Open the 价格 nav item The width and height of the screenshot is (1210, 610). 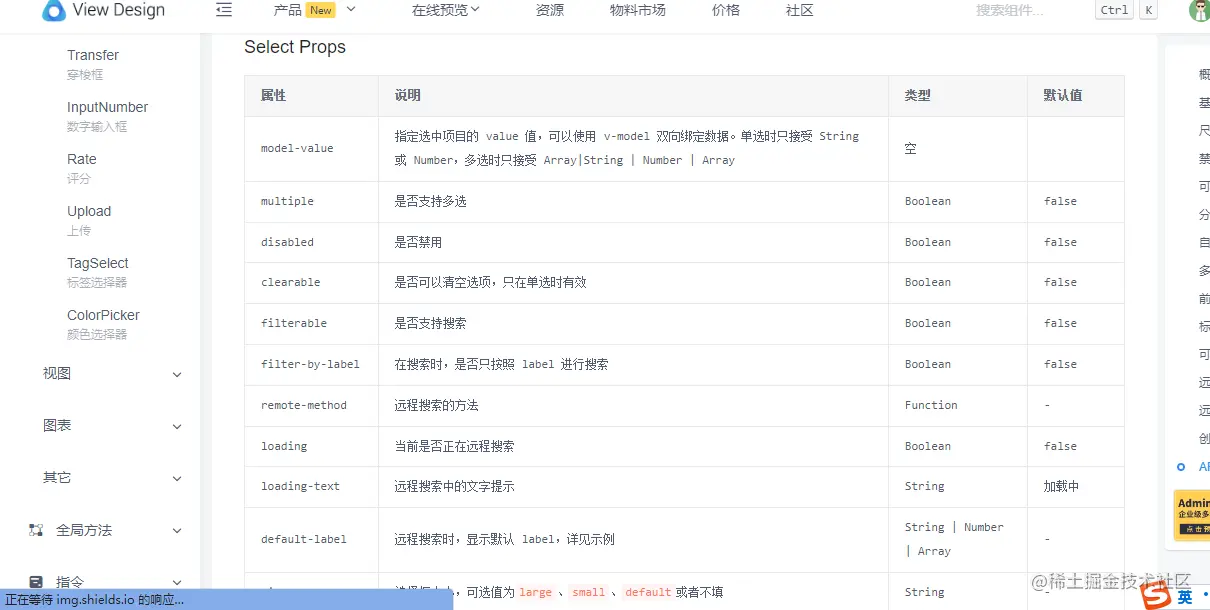pos(726,10)
